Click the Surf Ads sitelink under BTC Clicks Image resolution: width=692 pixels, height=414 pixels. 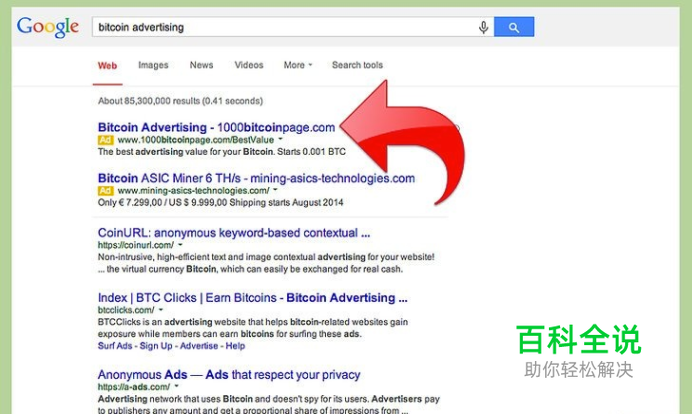point(115,346)
